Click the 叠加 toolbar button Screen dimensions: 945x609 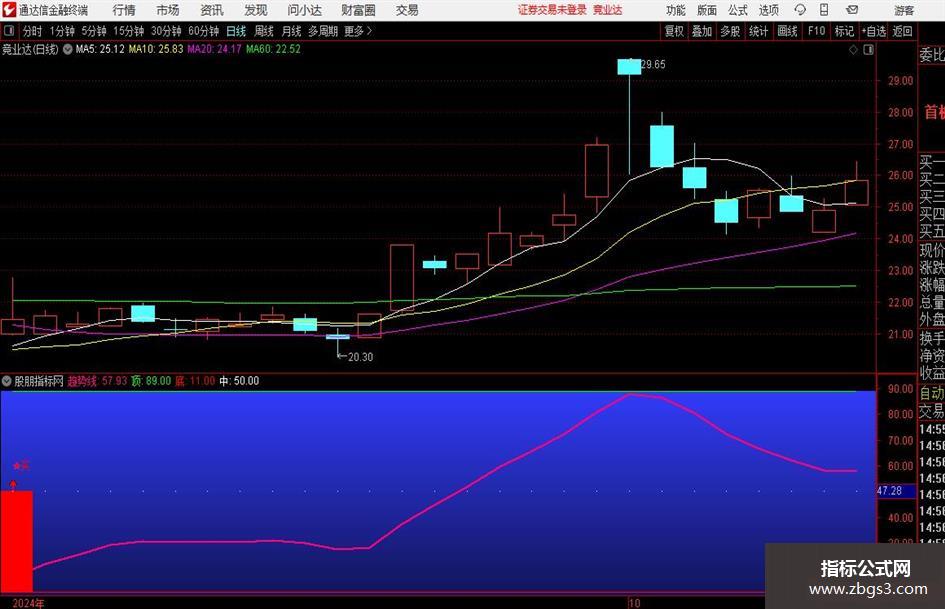click(x=702, y=31)
